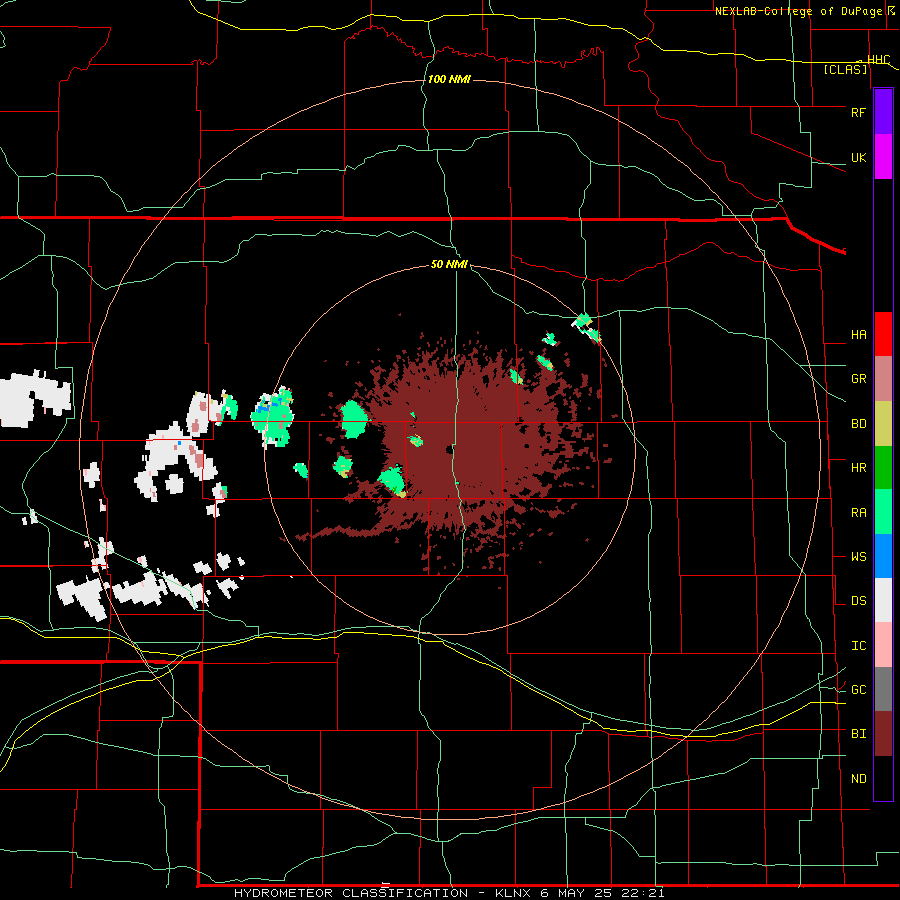
Task: Click the "HYDROMETEOR CLASSIFICATION - KLNX" title text
Action: [382, 893]
